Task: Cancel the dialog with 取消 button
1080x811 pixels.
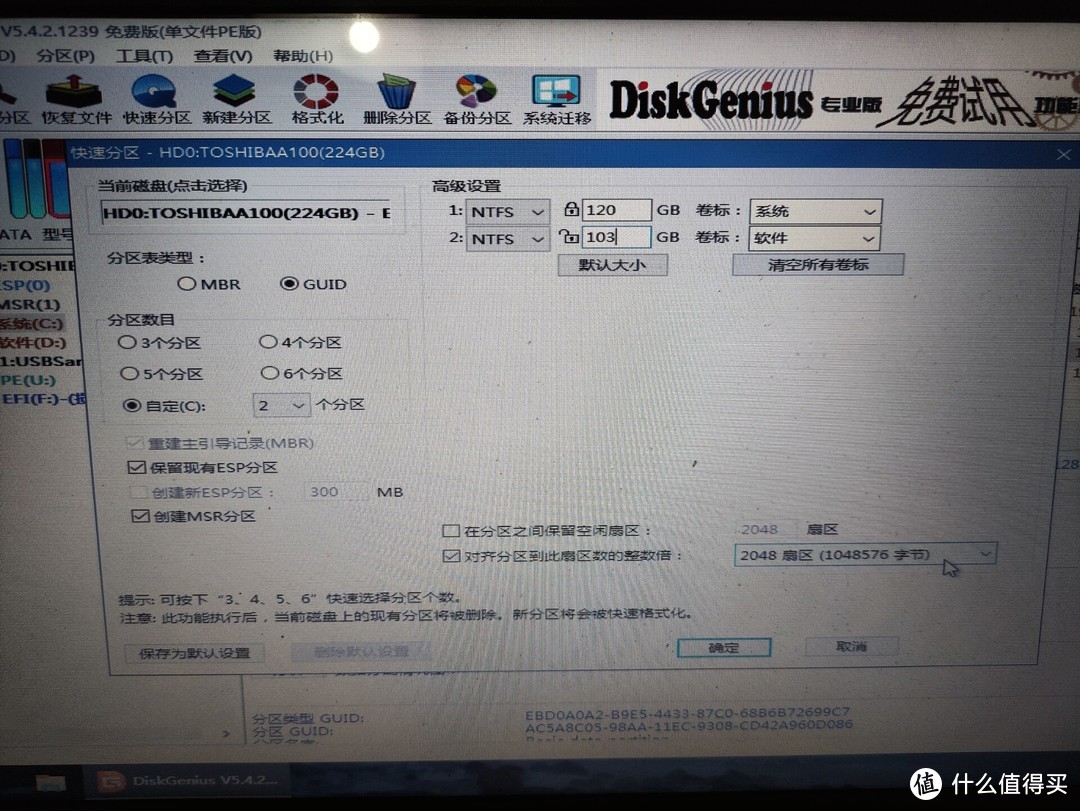Action: click(851, 646)
